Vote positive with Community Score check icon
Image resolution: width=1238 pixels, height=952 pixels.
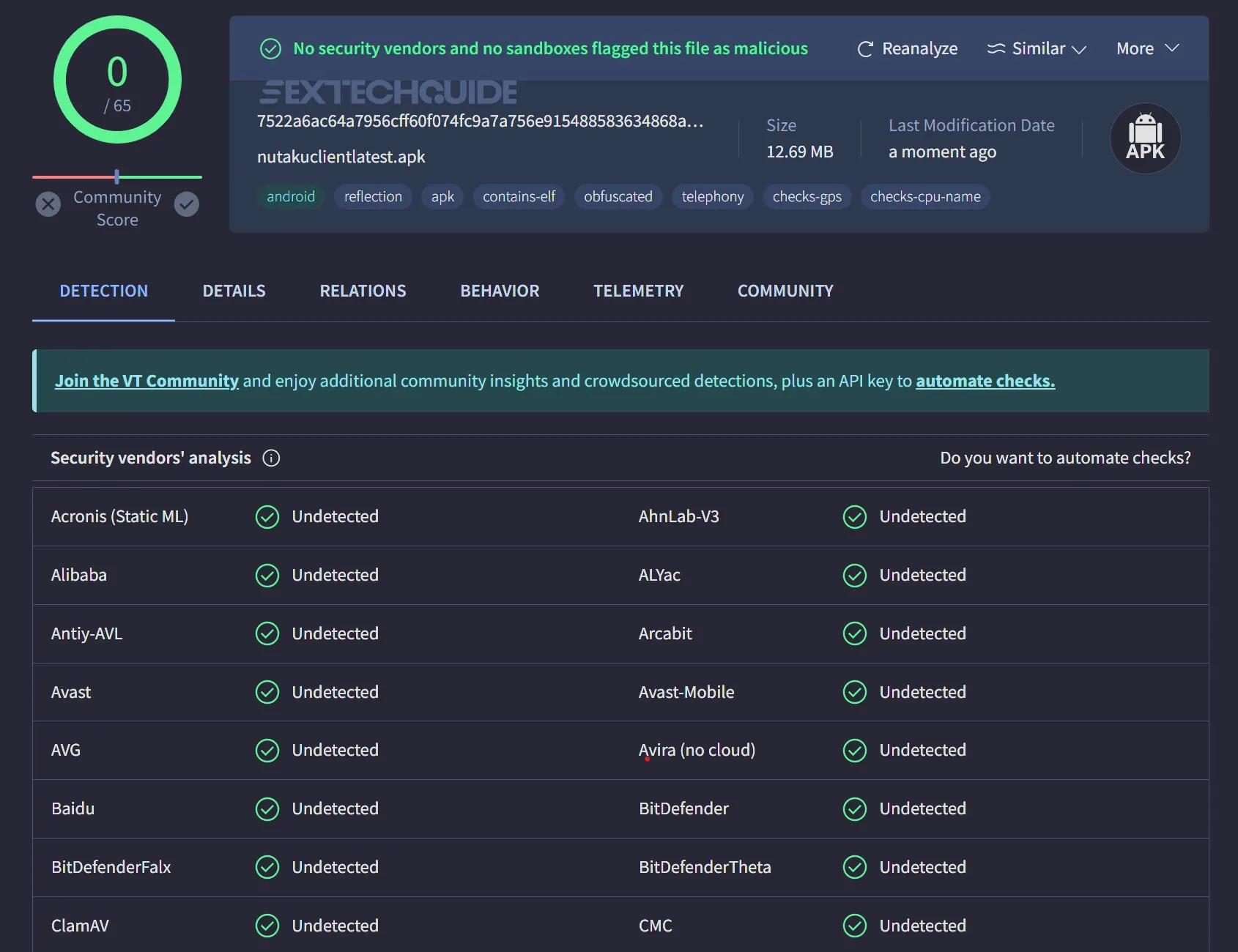[x=187, y=204]
